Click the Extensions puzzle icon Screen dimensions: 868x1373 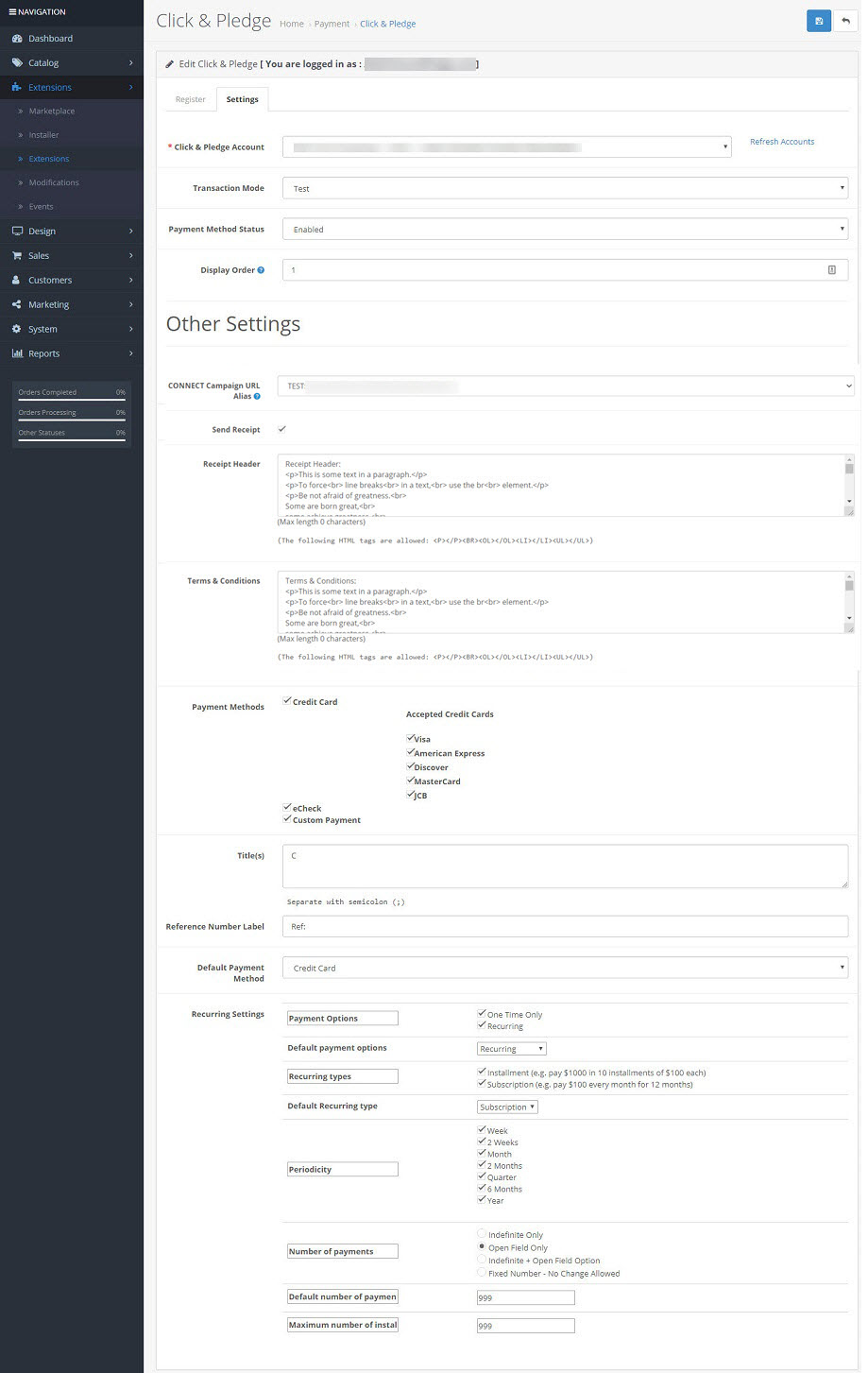[x=17, y=88]
